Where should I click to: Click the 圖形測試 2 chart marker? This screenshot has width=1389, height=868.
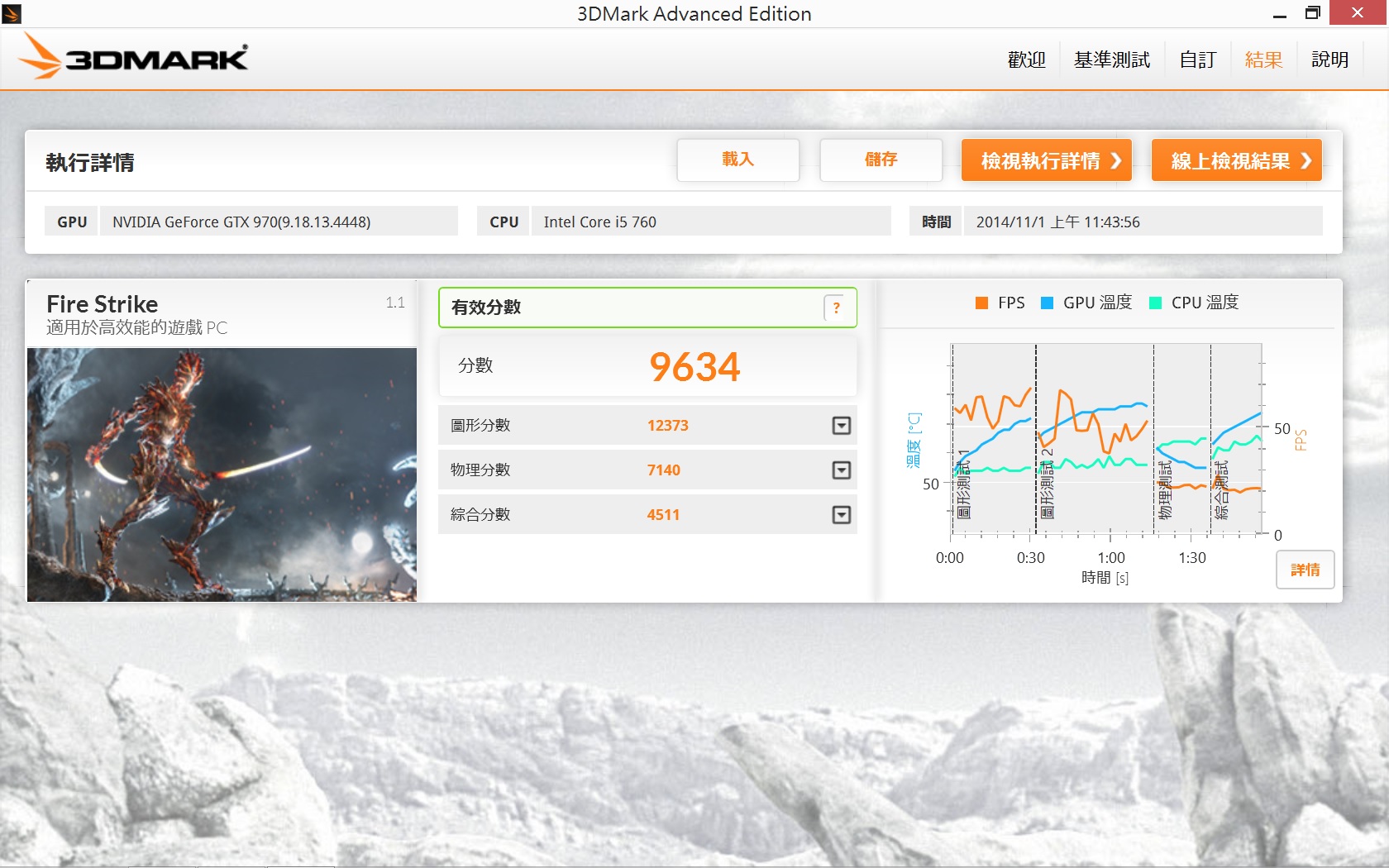click(1047, 484)
